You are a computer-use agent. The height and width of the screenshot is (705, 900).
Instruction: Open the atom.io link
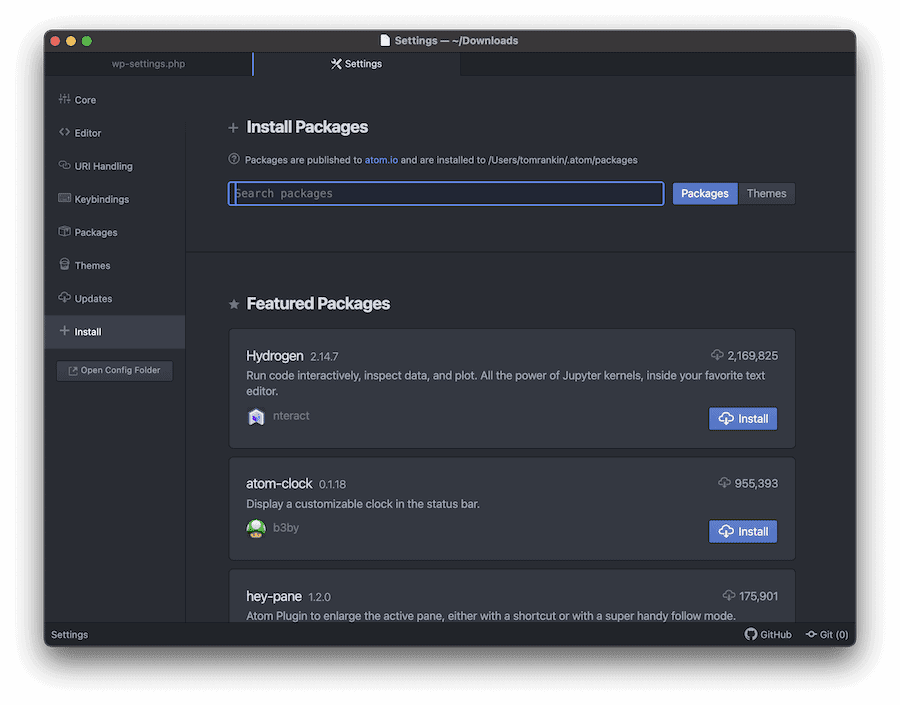coord(380,159)
